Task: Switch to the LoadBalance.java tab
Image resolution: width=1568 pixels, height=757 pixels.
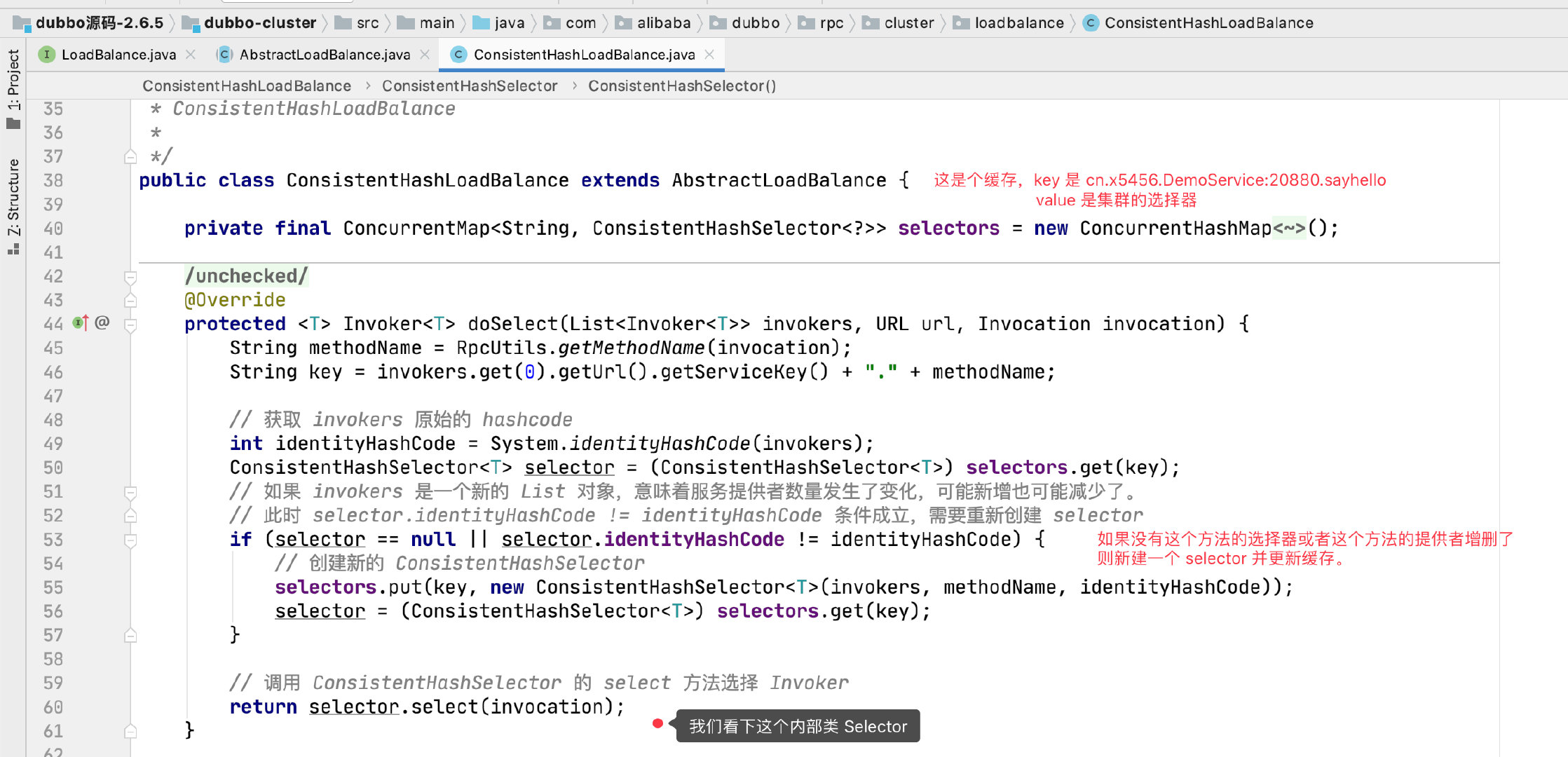Action: coord(118,55)
